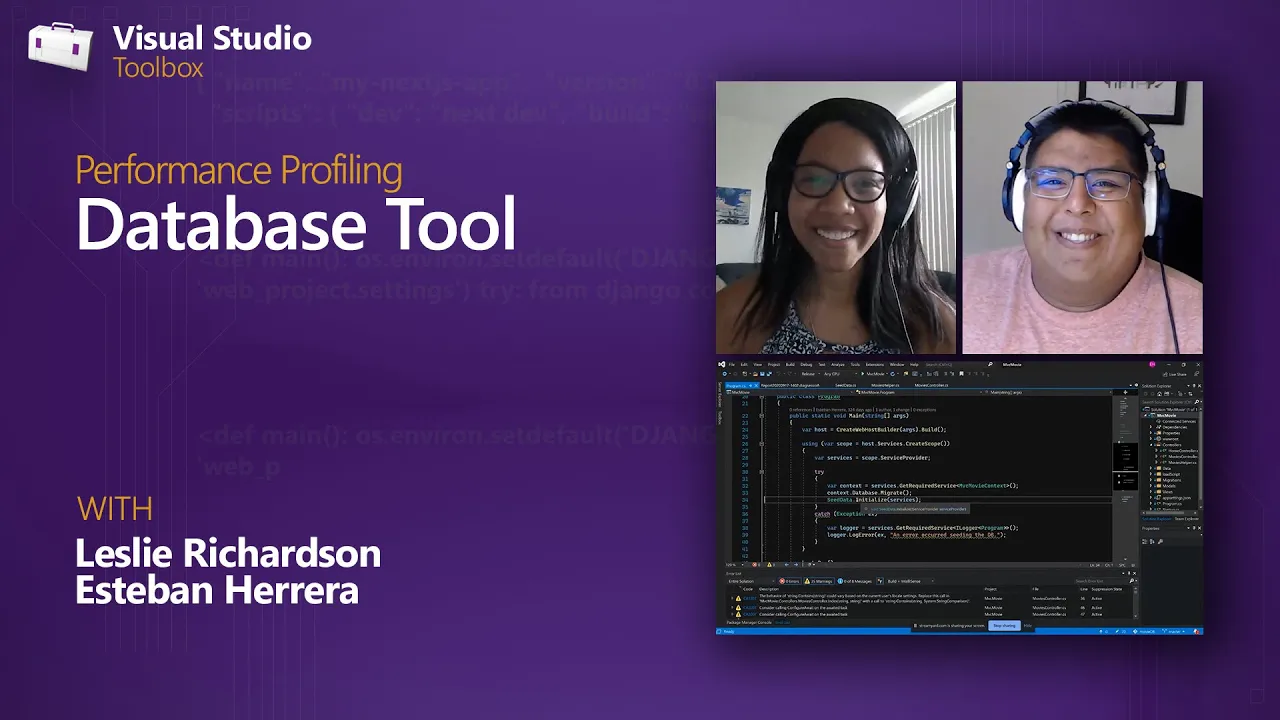This screenshot has height=720, width=1280.
Task: Click the user account avatar icon
Action: click(x=1152, y=364)
